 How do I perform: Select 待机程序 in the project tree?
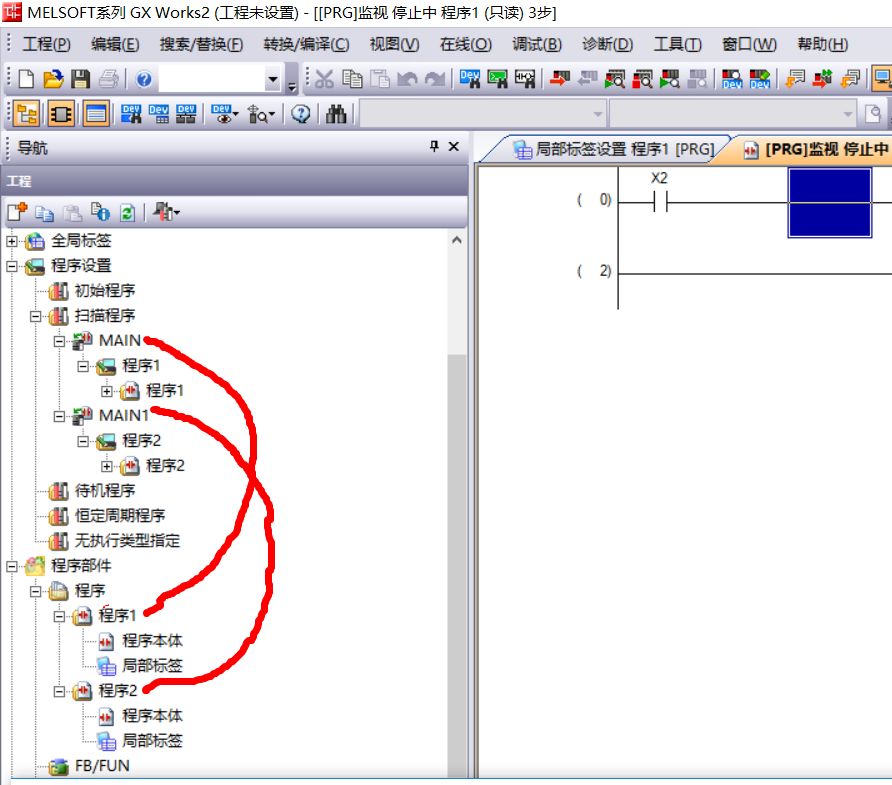click(x=105, y=491)
